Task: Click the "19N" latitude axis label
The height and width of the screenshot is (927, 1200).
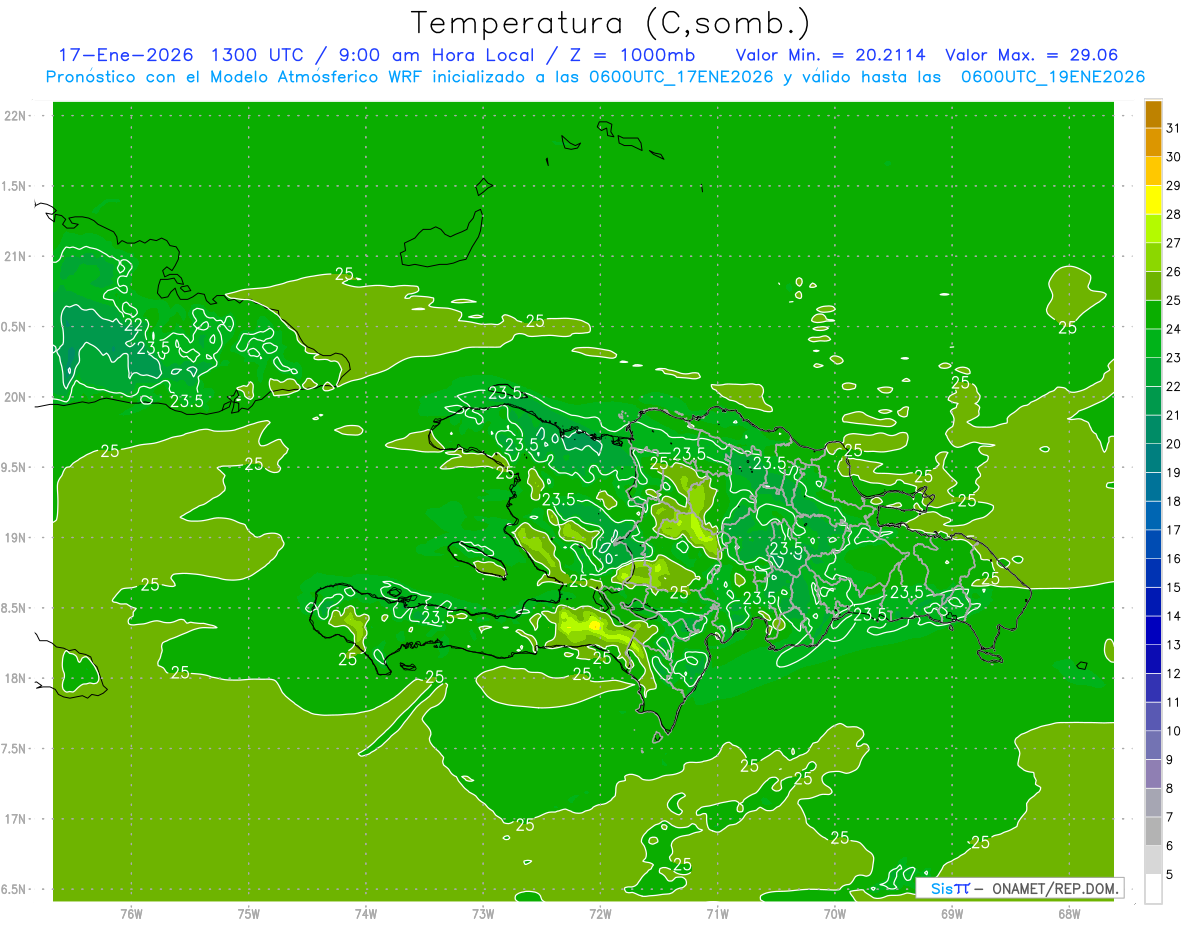Action: [x=16, y=538]
